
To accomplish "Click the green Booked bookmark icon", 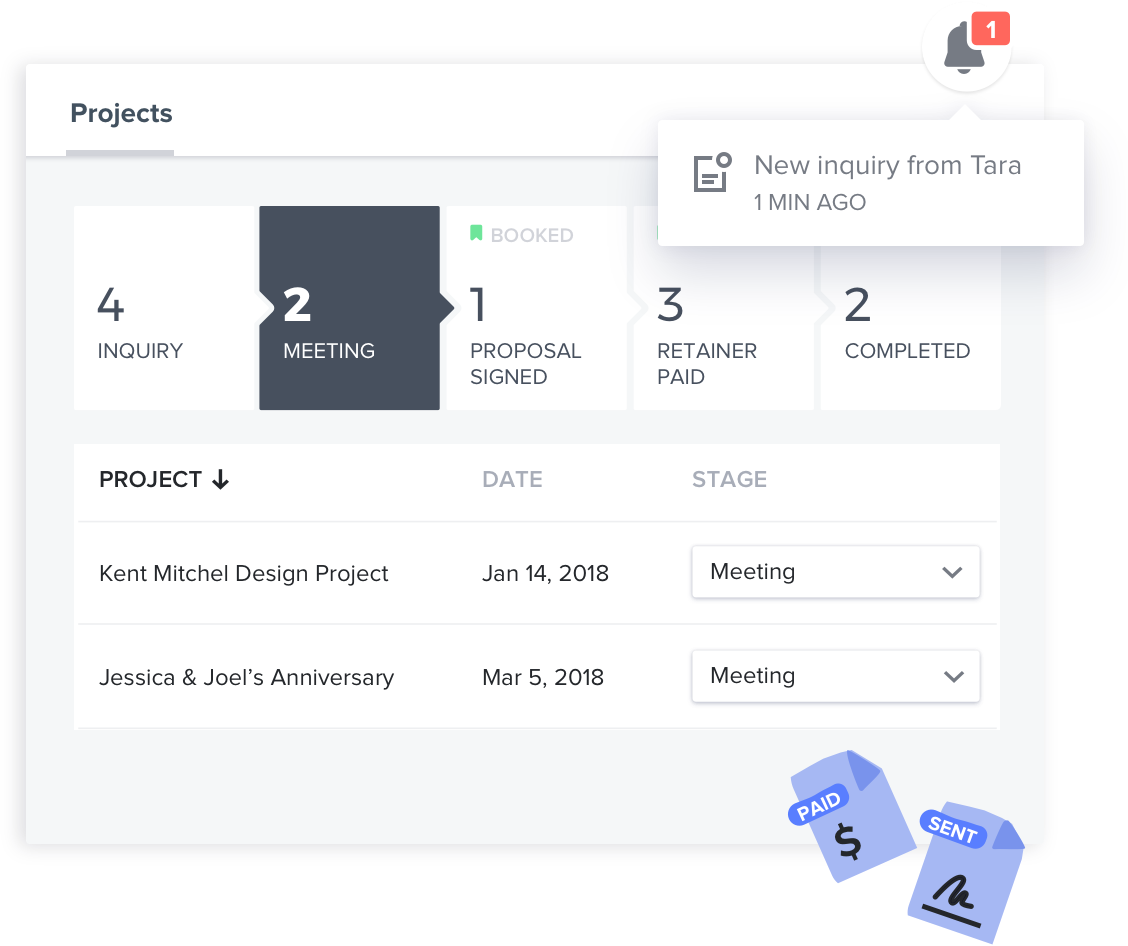I will pyautogui.click(x=476, y=233).
